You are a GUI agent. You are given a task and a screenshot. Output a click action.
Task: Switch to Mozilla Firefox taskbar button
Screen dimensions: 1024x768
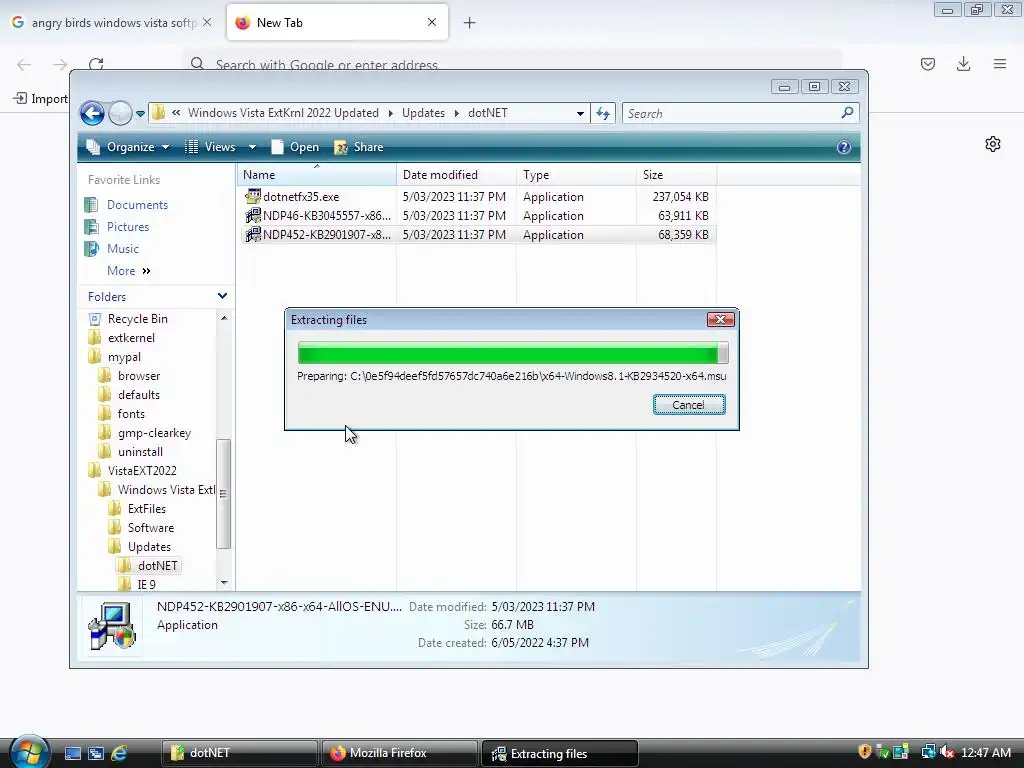(x=399, y=753)
